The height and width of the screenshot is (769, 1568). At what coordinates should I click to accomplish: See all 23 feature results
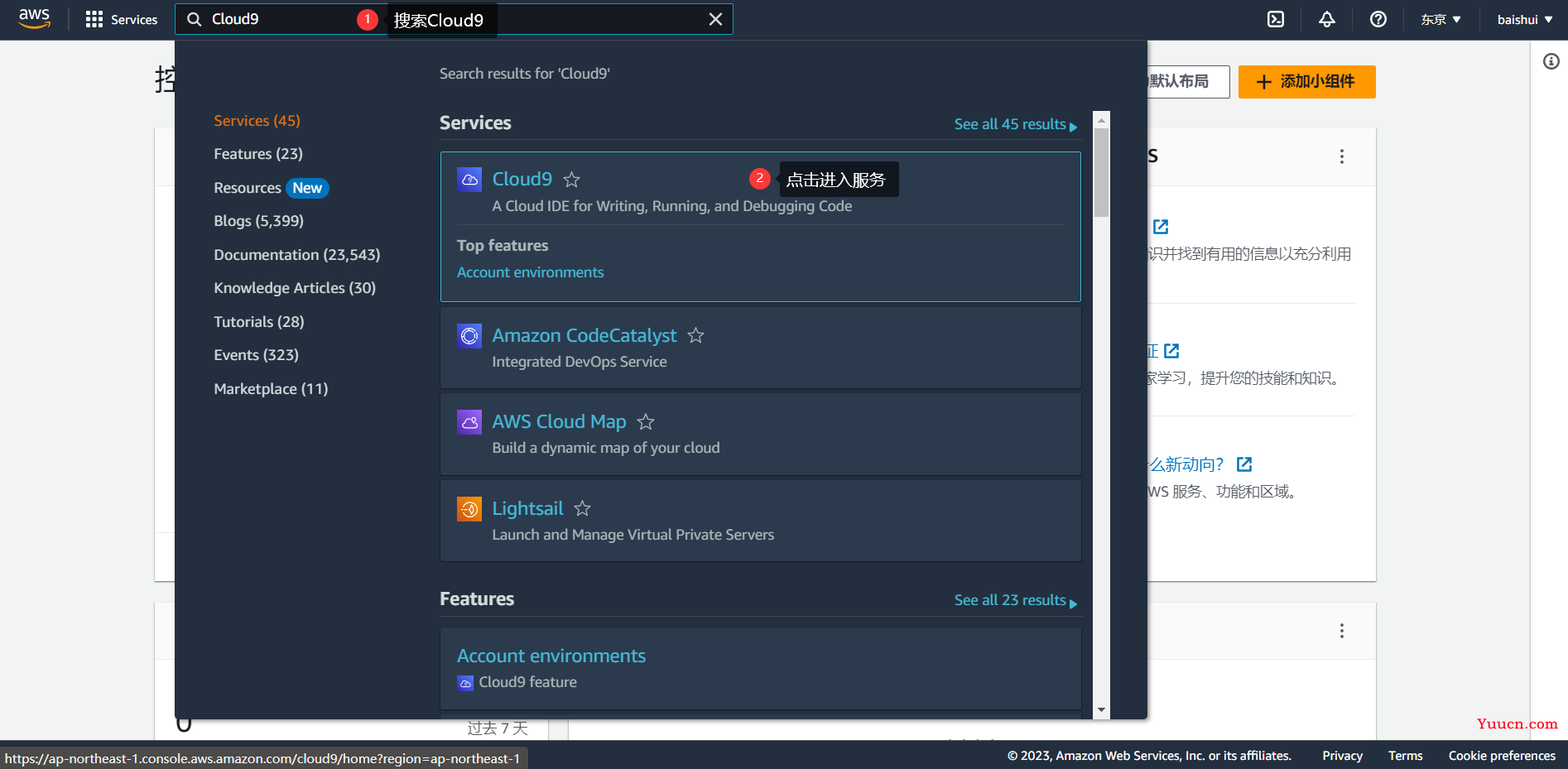coord(1016,600)
